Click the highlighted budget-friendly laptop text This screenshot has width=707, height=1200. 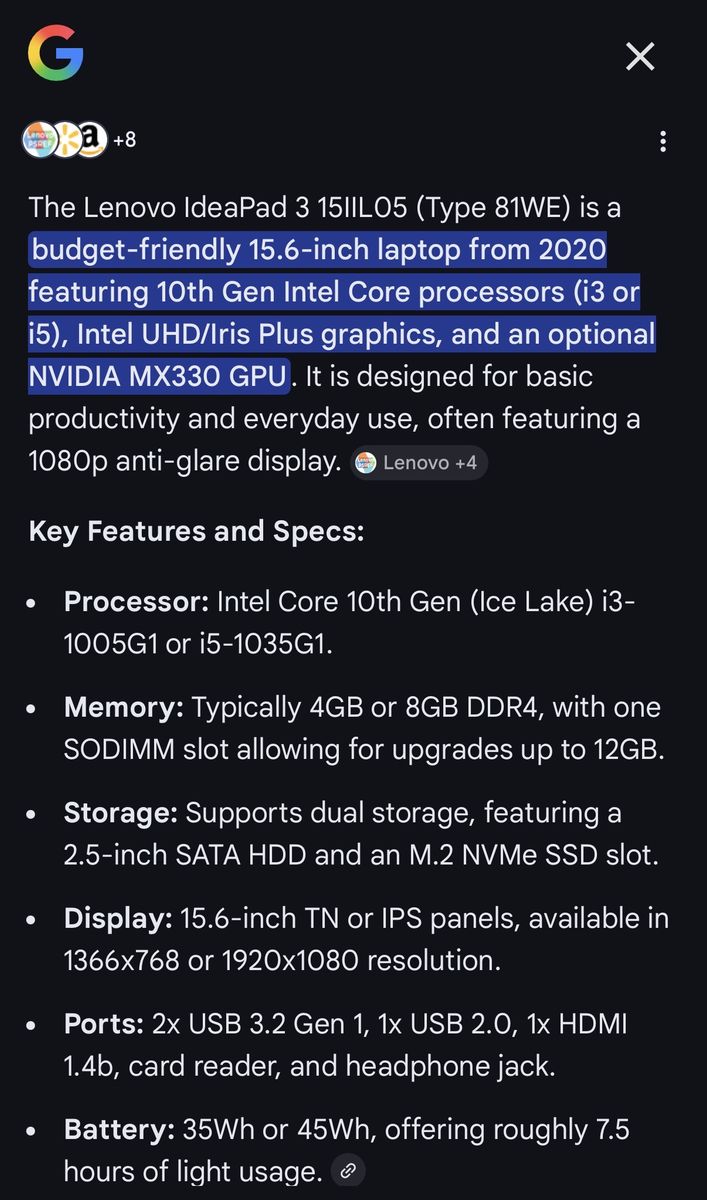click(320, 249)
